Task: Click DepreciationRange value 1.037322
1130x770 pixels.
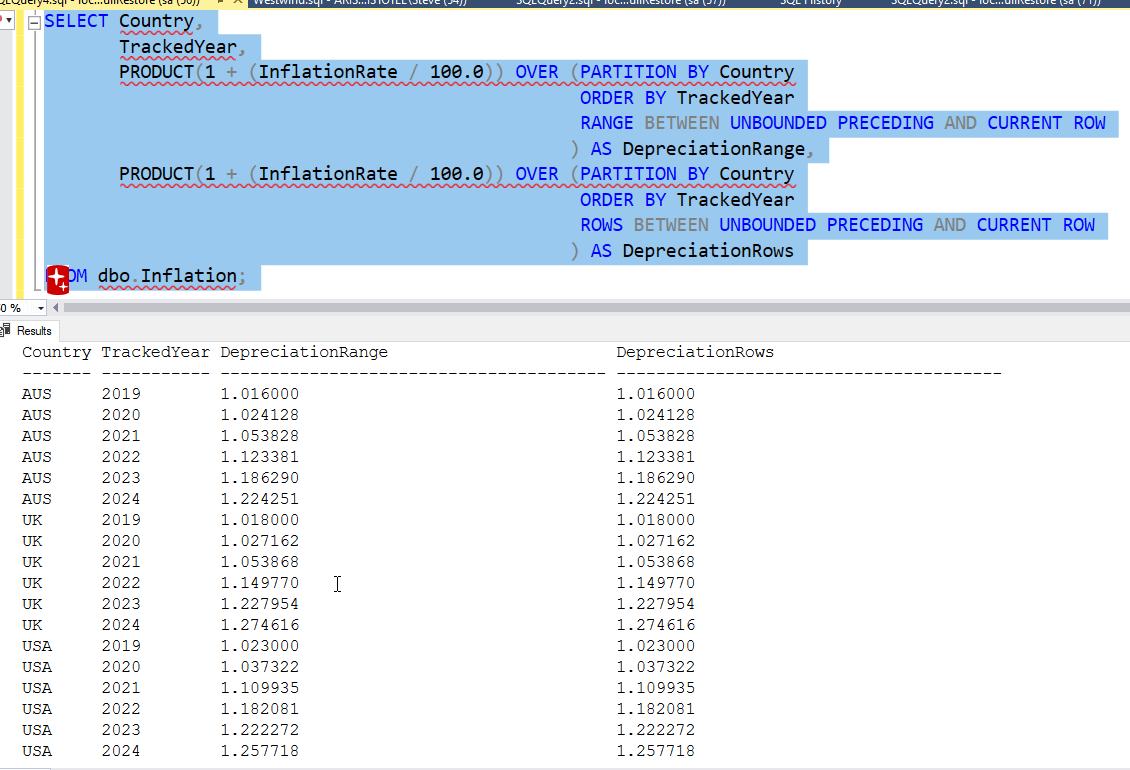Action: point(259,667)
